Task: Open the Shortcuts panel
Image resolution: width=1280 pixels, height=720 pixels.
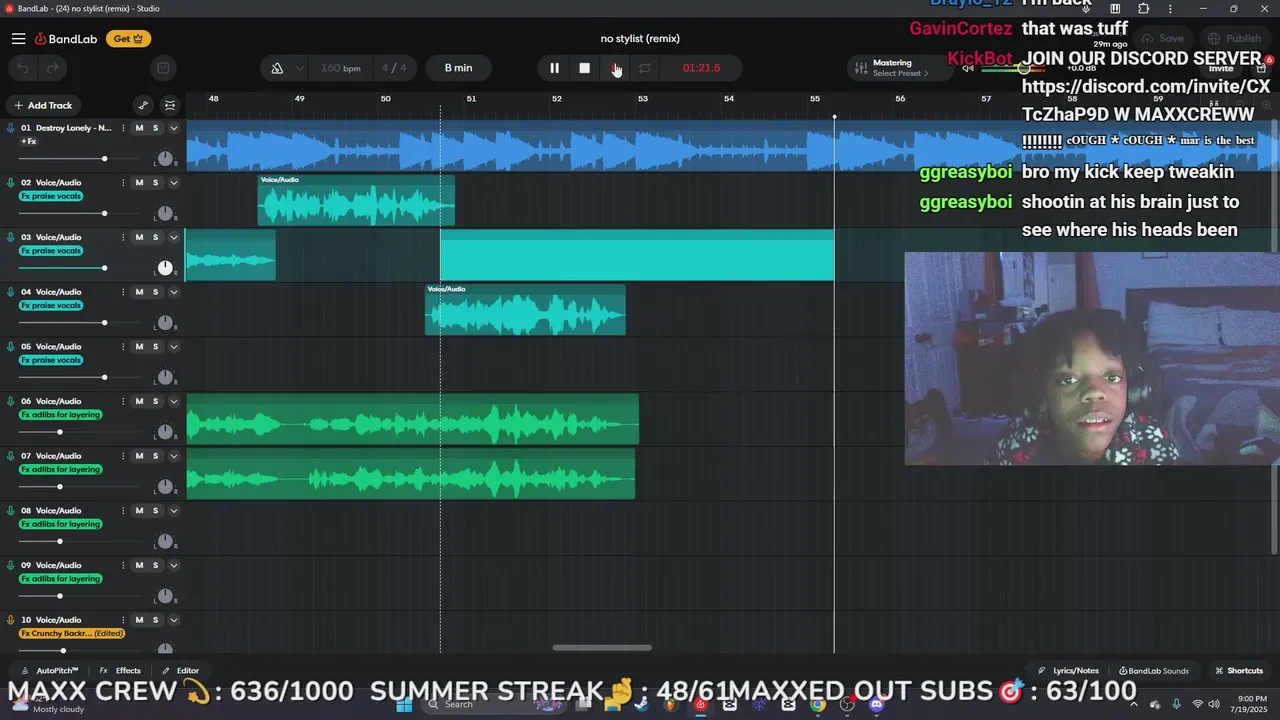Action: [x=1238, y=671]
